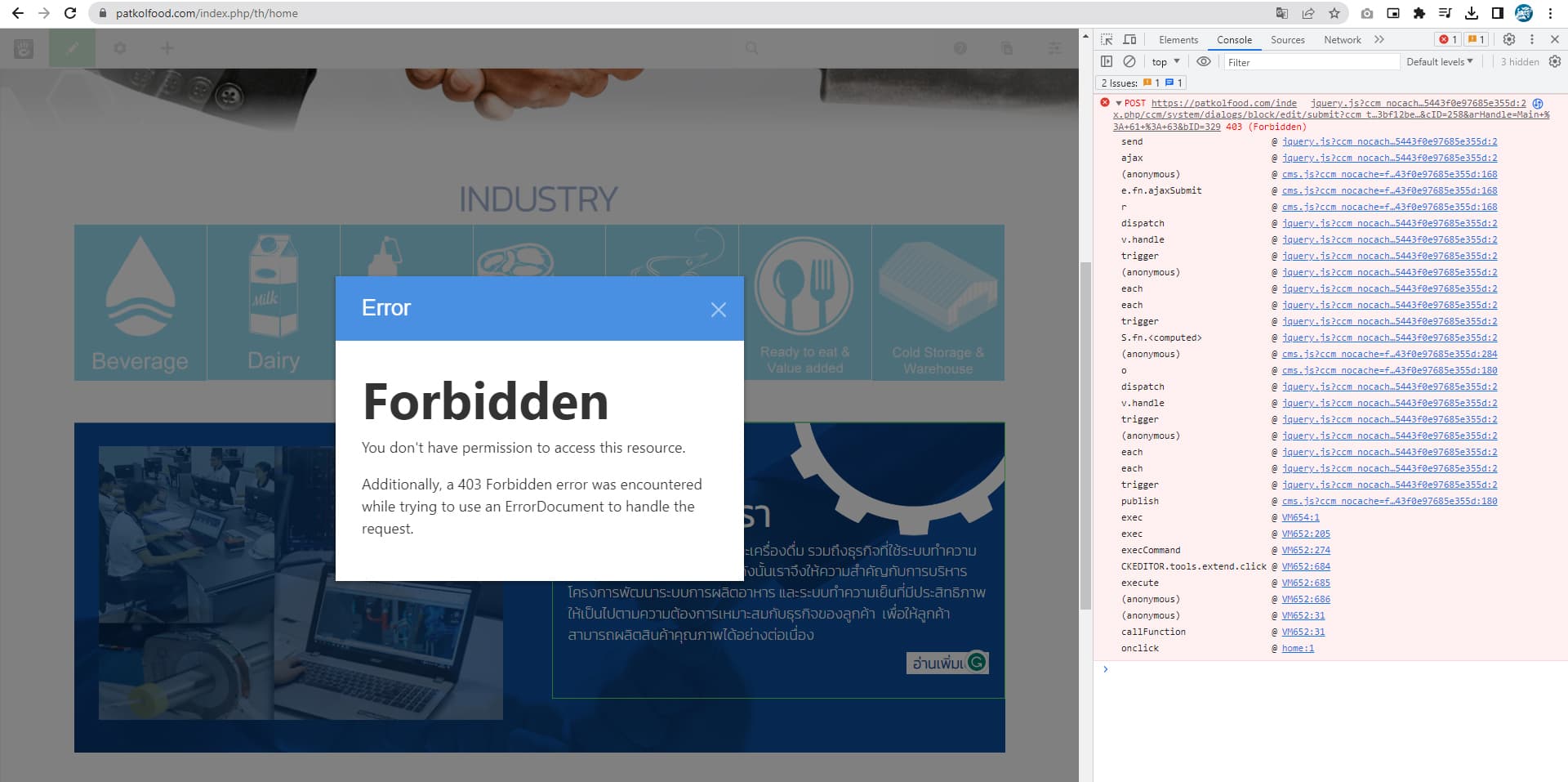Click the green edit pencil in CMS toolbar
The height and width of the screenshot is (782, 1568).
pyautogui.click(x=72, y=48)
